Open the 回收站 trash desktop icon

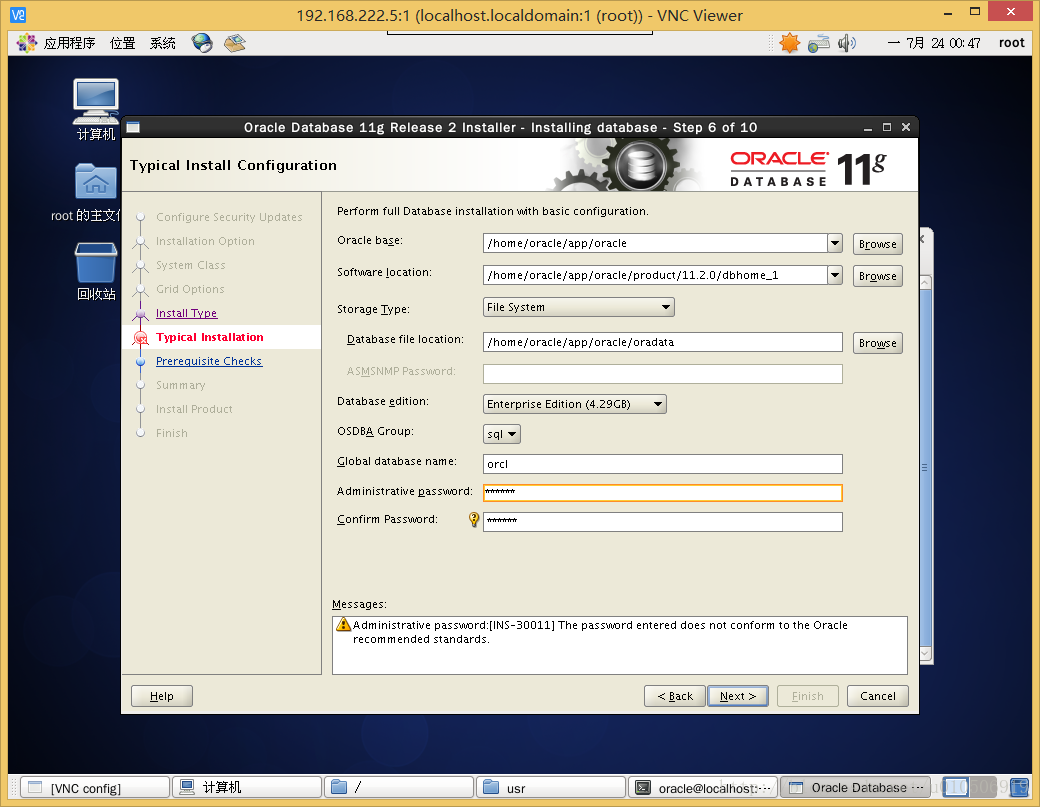[96, 271]
